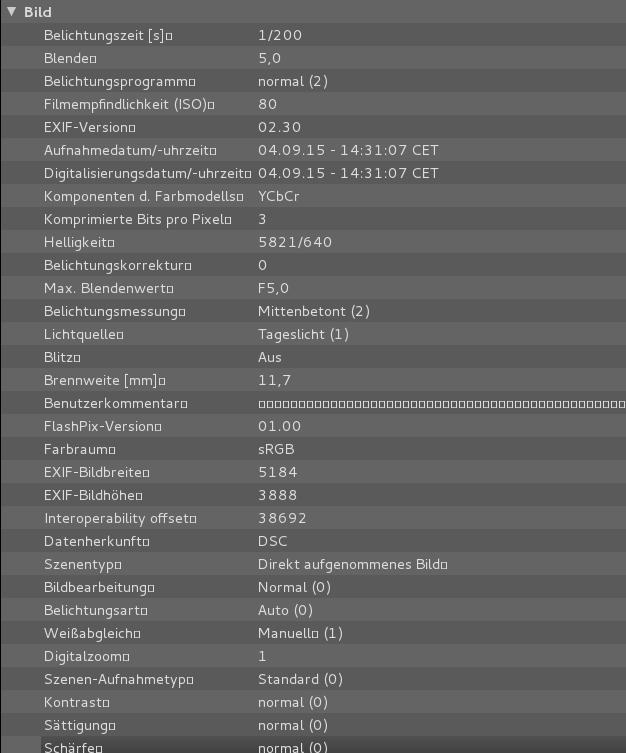Select the Belichtungsprogramm entry
Screen dimensions: 626x753
point(119,81)
